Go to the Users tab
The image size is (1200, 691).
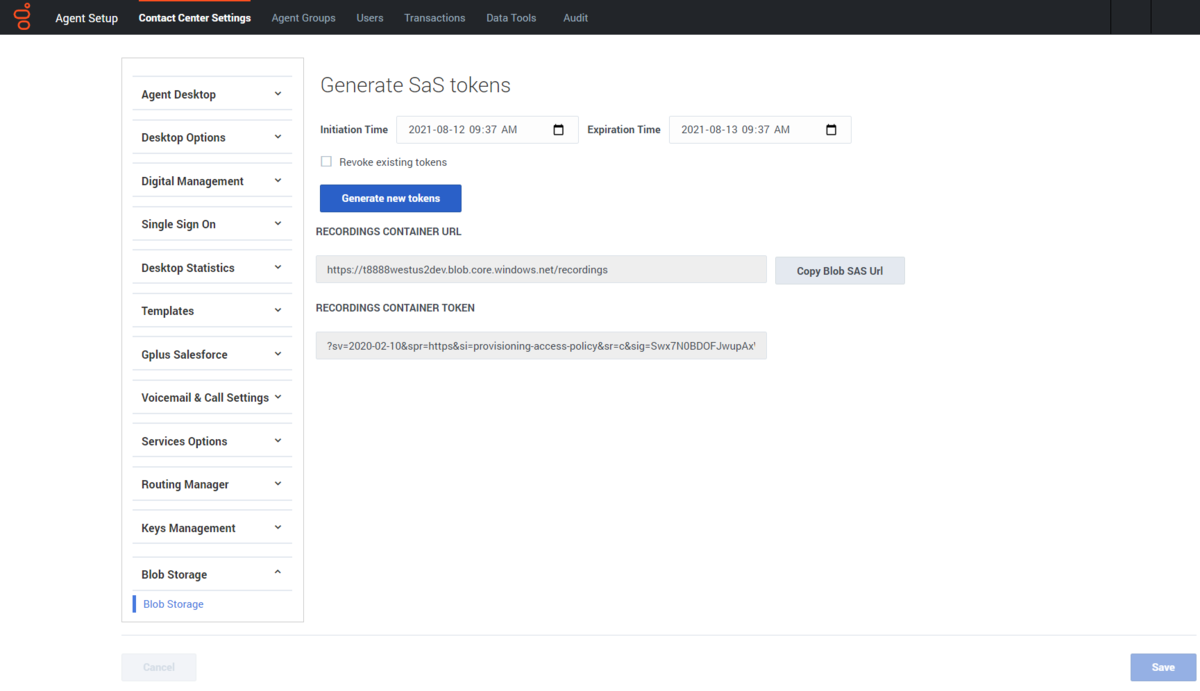click(370, 18)
